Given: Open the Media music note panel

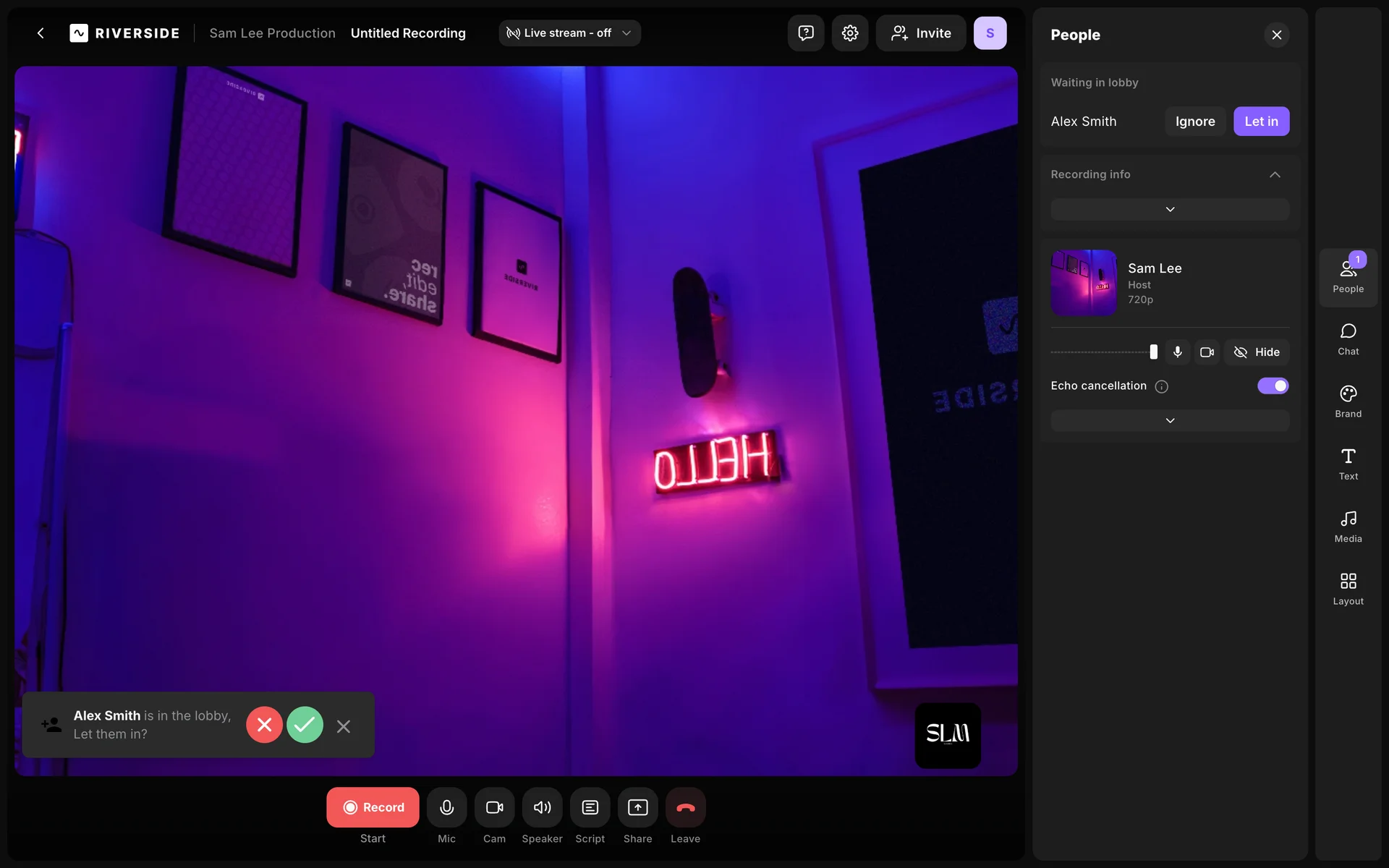Looking at the screenshot, I should (x=1348, y=527).
